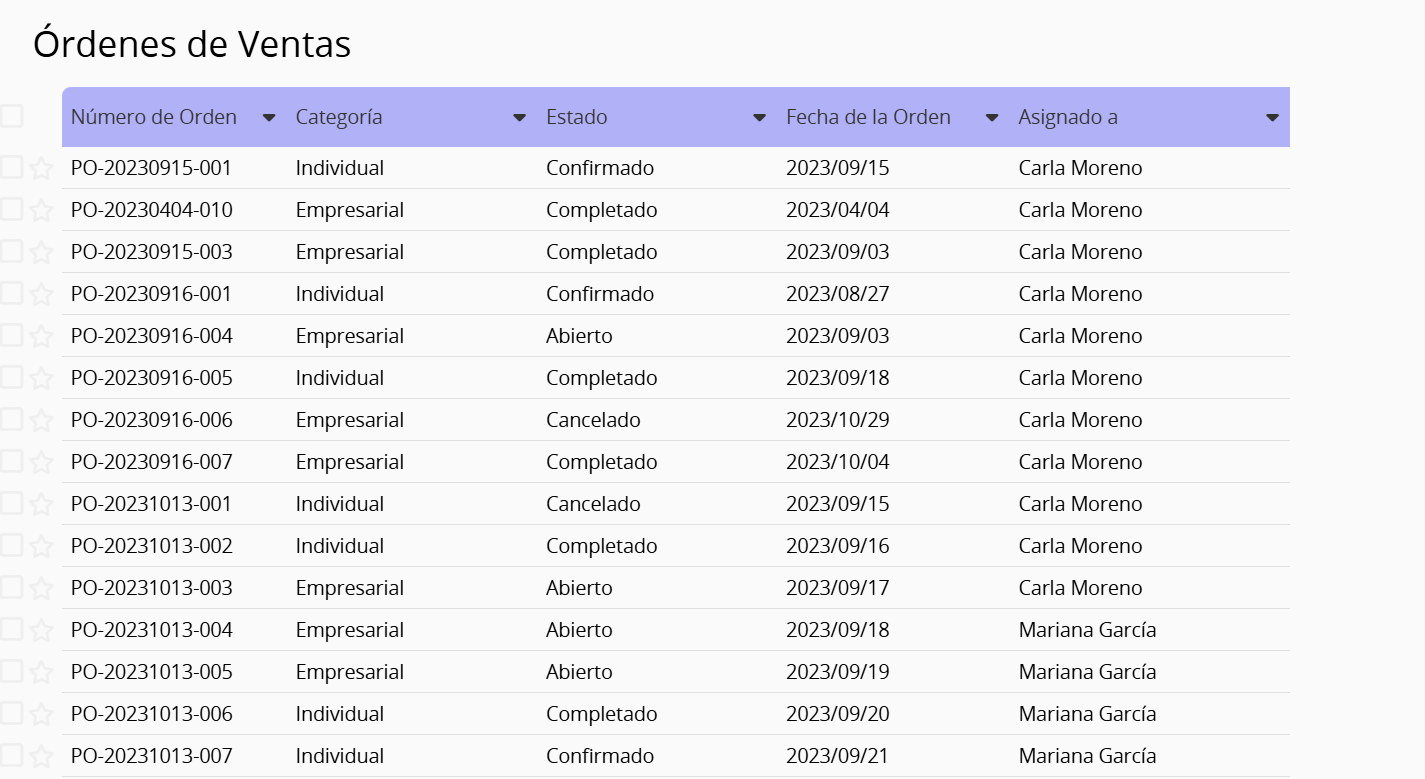Click the PO-20230916-005 order number cell
The image size is (1425, 779).
(151, 378)
